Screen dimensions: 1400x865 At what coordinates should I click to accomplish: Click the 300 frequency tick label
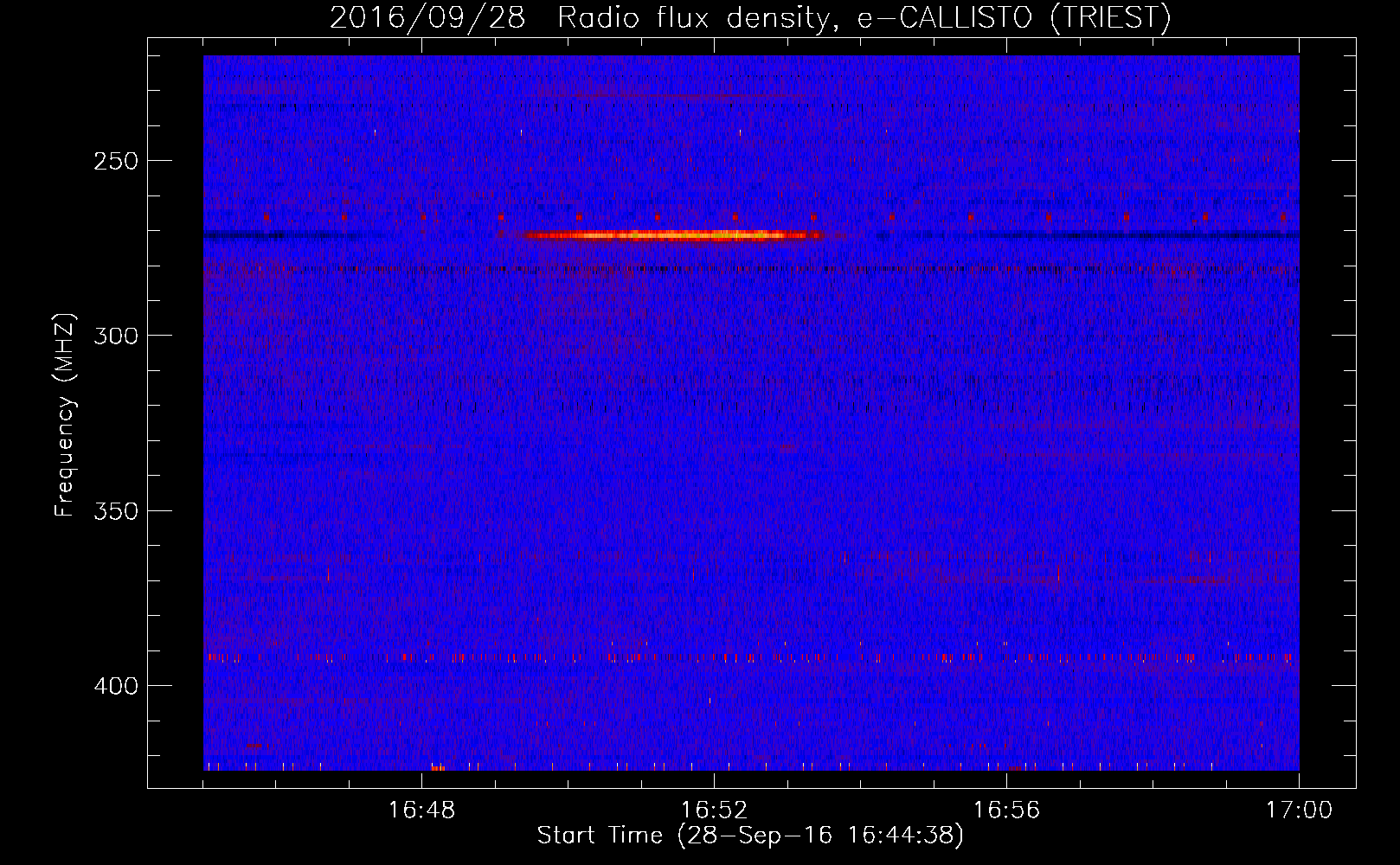tap(116, 336)
